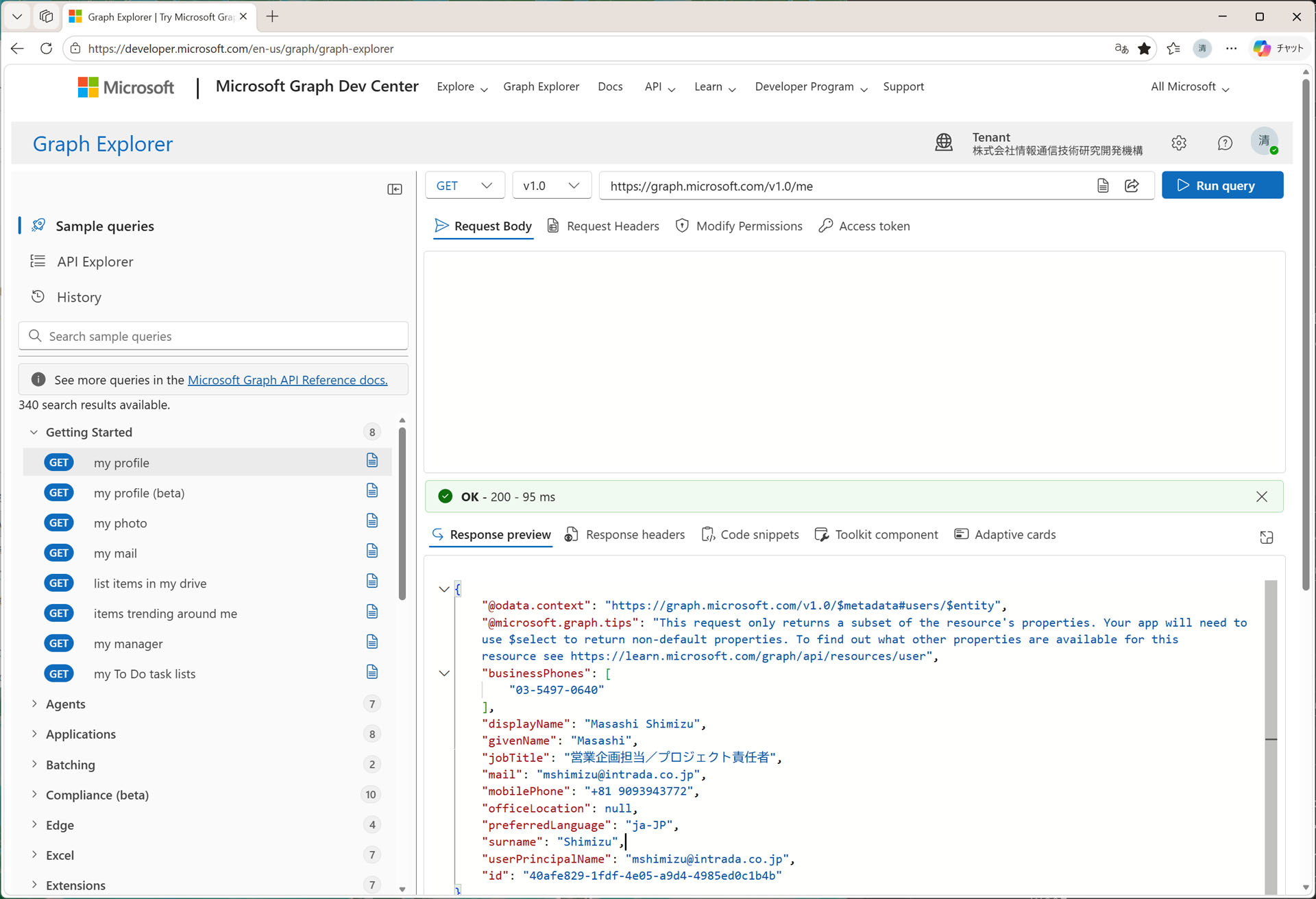The image size is (1316, 899).
Task: Switch to the Toolkit component tab
Action: pos(876,535)
